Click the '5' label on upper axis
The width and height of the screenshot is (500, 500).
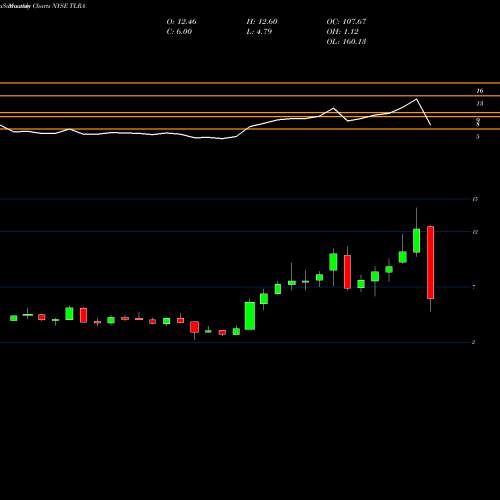point(478,137)
